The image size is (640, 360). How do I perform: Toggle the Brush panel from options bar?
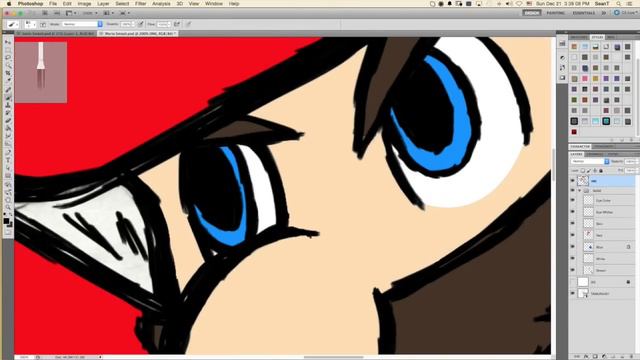point(43,24)
